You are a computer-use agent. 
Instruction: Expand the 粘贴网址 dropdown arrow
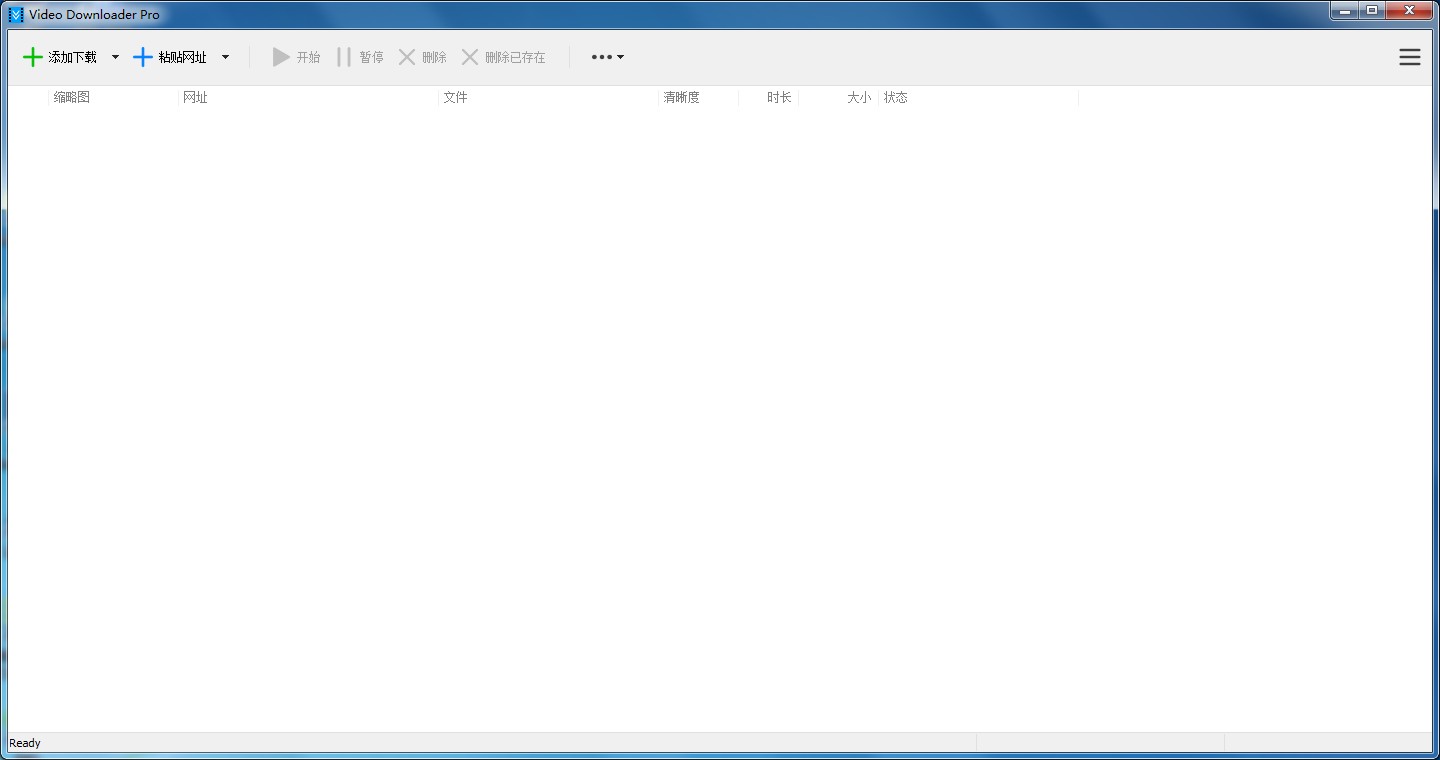[225, 57]
